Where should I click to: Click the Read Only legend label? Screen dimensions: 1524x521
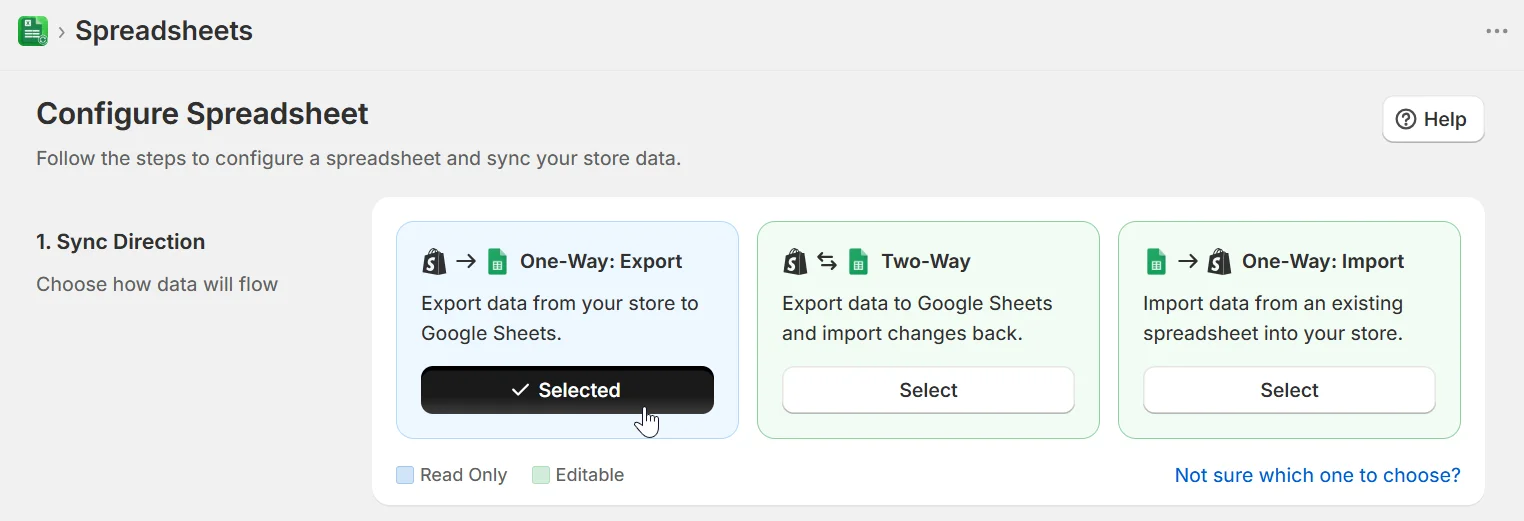point(464,475)
